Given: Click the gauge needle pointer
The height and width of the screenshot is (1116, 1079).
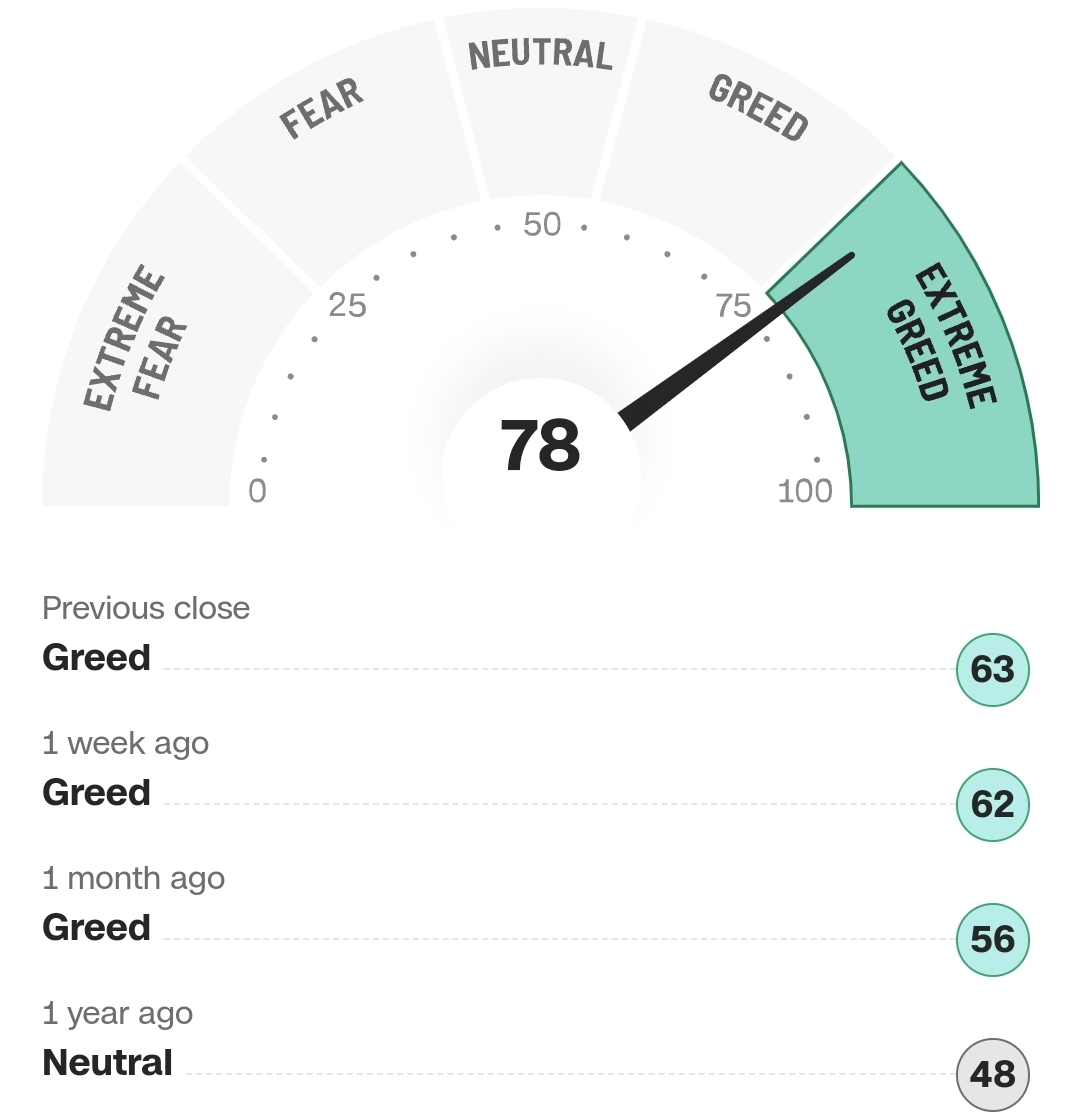Looking at the screenshot, I should [x=737, y=341].
